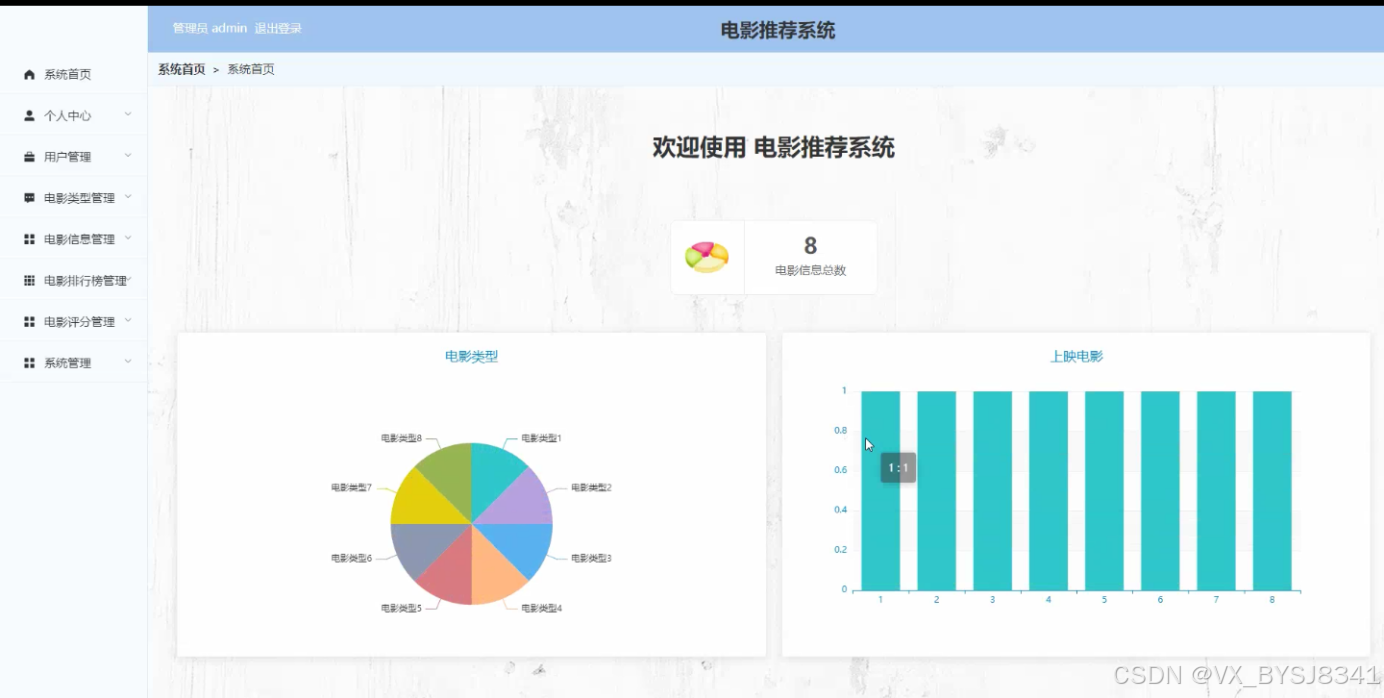Viewport: 1384px width, 698px height.
Task: Click the 电影类型2 pie label
Action: [591, 488]
